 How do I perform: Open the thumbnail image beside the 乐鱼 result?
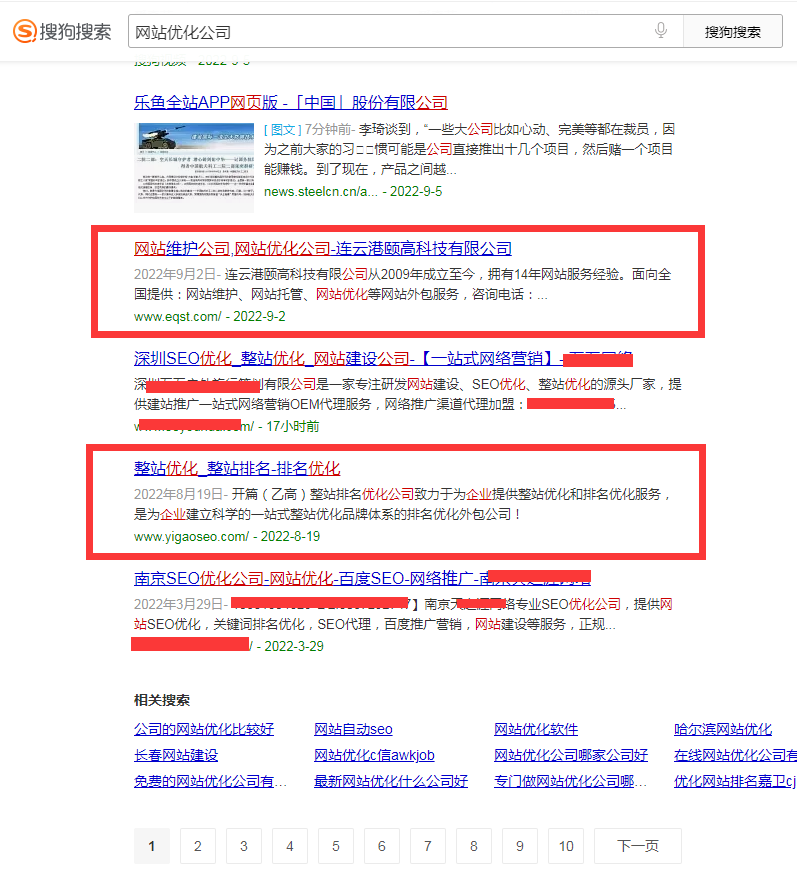[x=194, y=167]
